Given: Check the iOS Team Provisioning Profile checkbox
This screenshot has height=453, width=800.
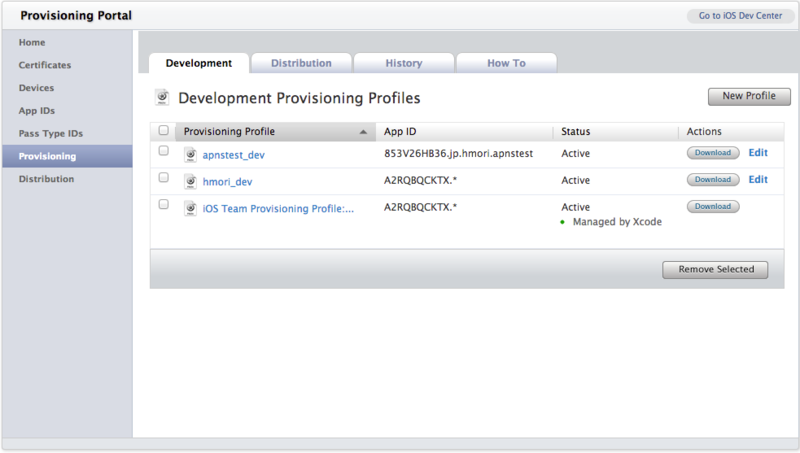Looking at the screenshot, I should coord(164,204).
